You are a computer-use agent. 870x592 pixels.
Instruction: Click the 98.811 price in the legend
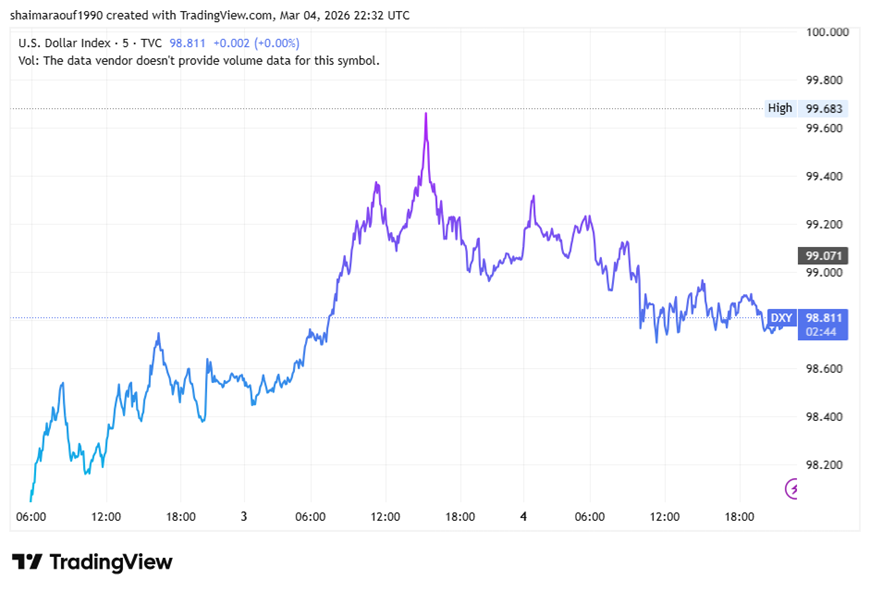coord(188,43)
